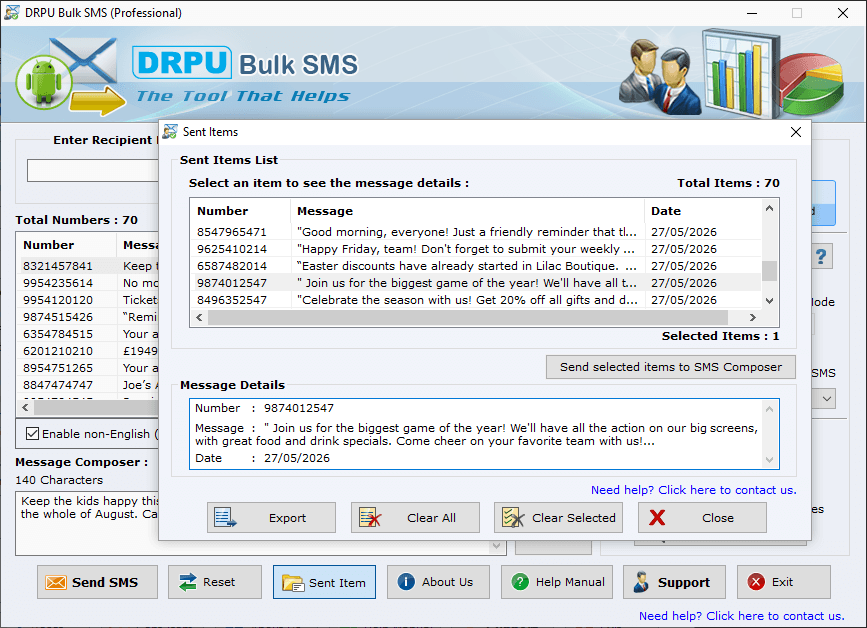867x628 pixels.
Task: Click down arrow of Message Details scrollbar
Action: [x=769, y=459]
